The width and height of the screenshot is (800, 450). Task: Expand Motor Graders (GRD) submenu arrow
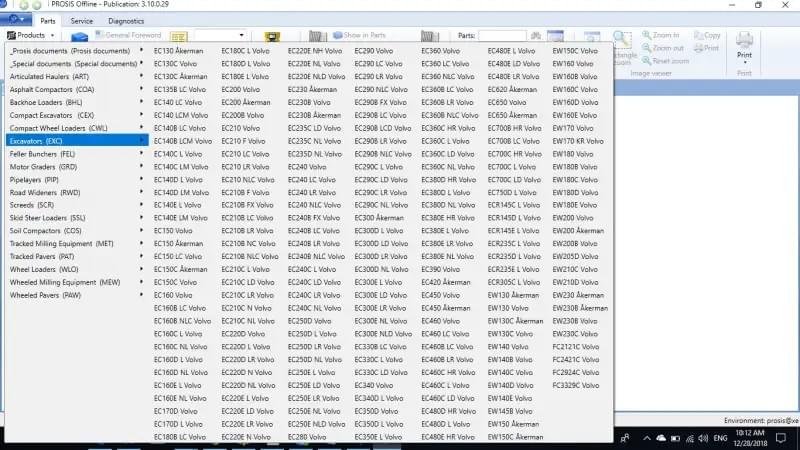click(x=141, y=167)
